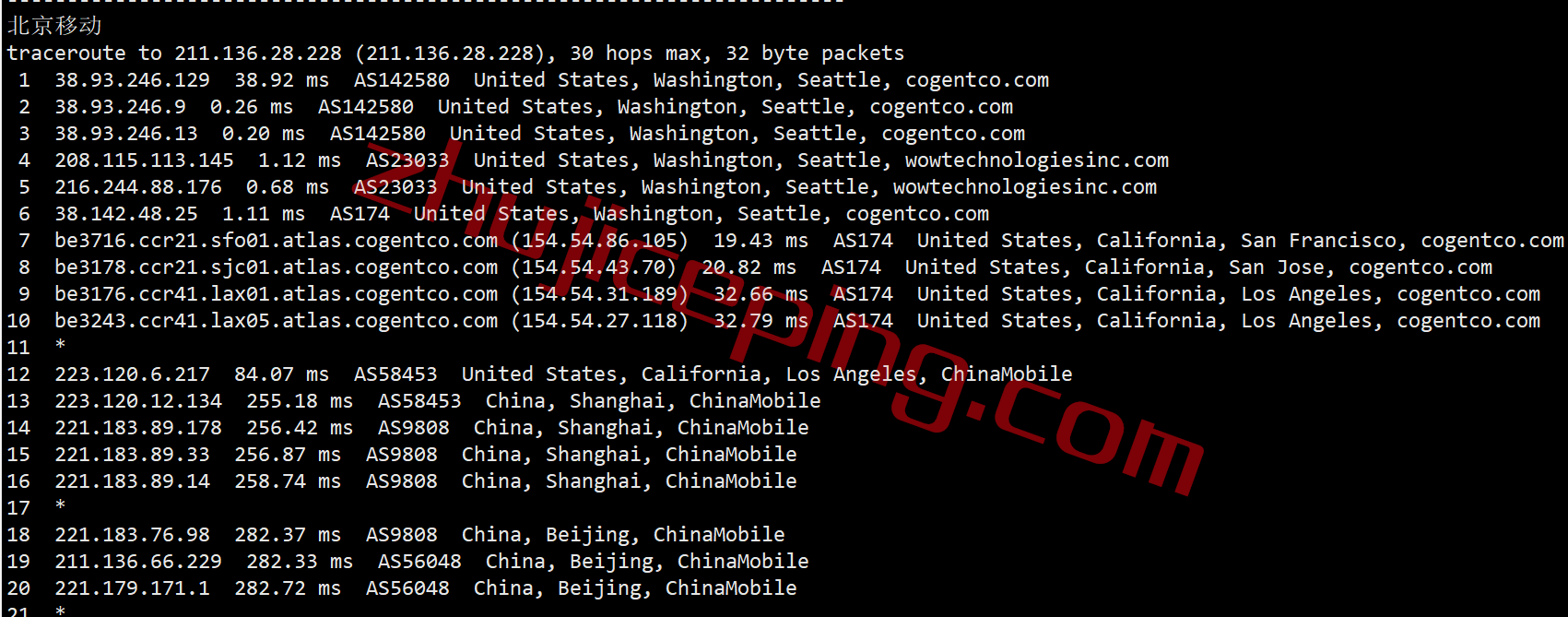The image size is (1568, 617).
Task: Click 38.142.48.25 on hop 6
Action: (x=126, y=214)
